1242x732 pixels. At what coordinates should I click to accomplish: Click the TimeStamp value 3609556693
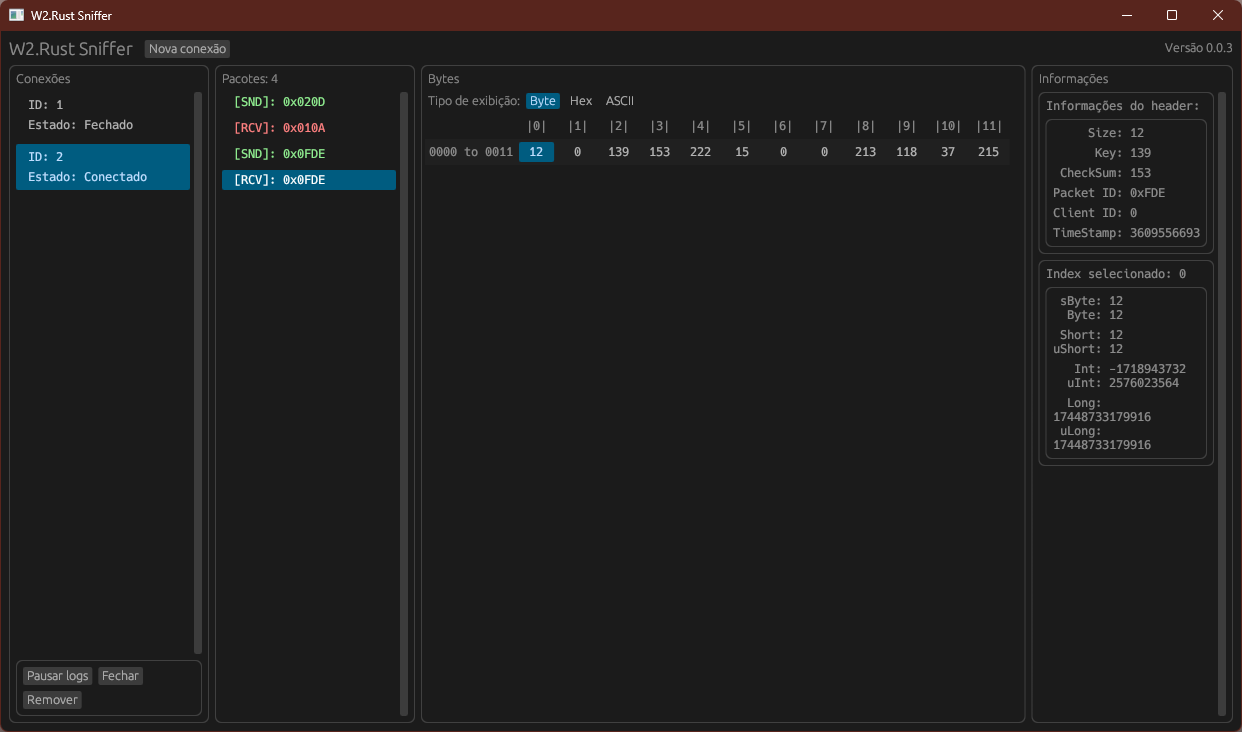(x=1165, y=233)
